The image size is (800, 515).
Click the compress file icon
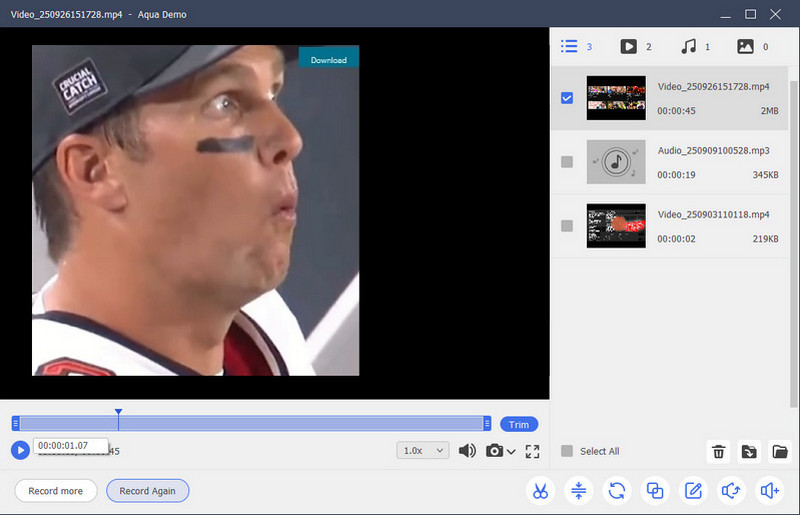coord(579,491)
